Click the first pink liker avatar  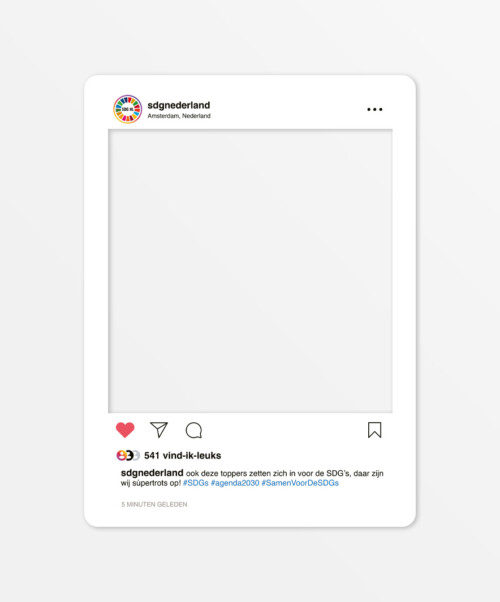(x=121, y=455)
